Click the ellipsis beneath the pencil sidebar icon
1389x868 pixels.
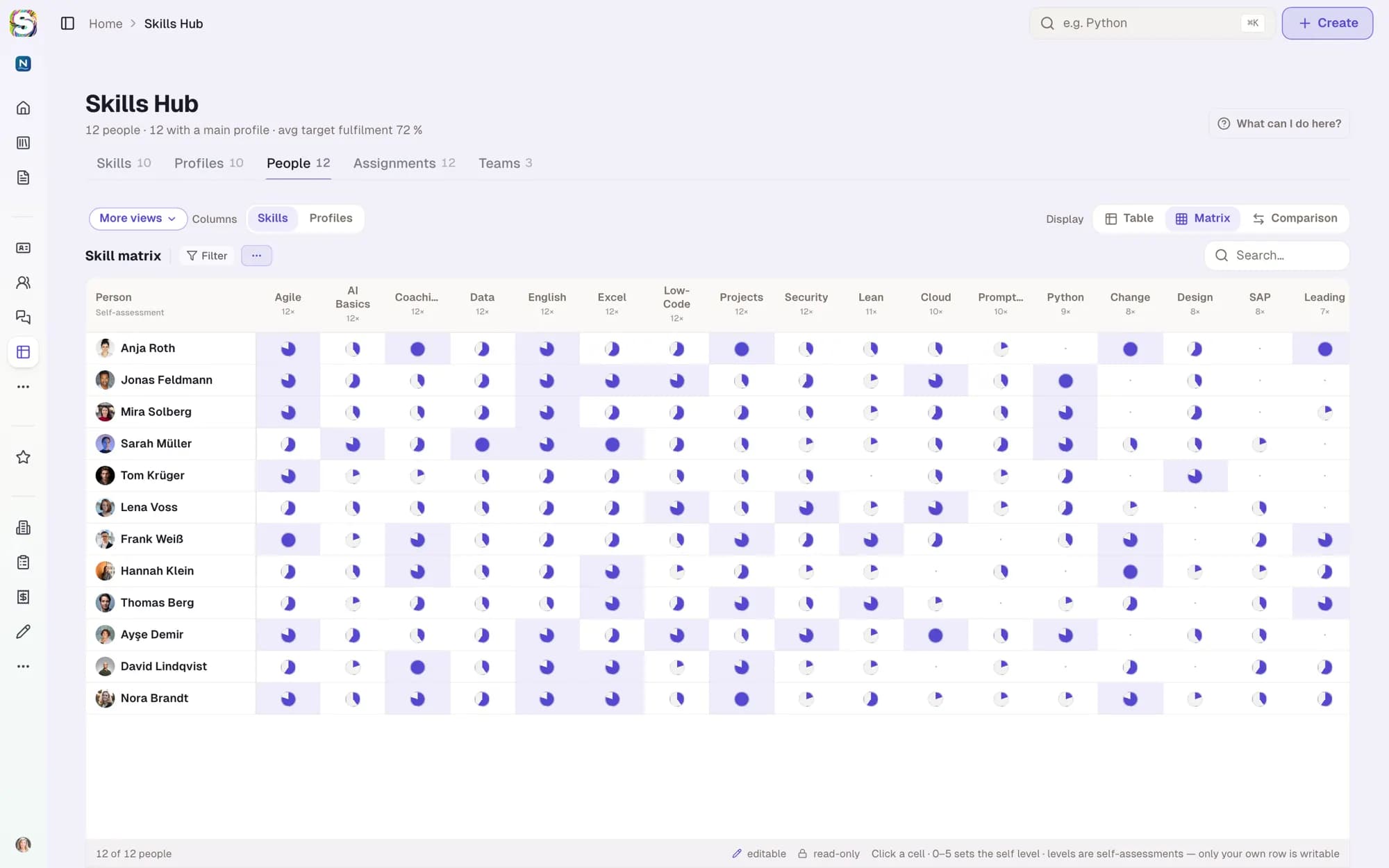pyautogui.click(x=23, y=667)
